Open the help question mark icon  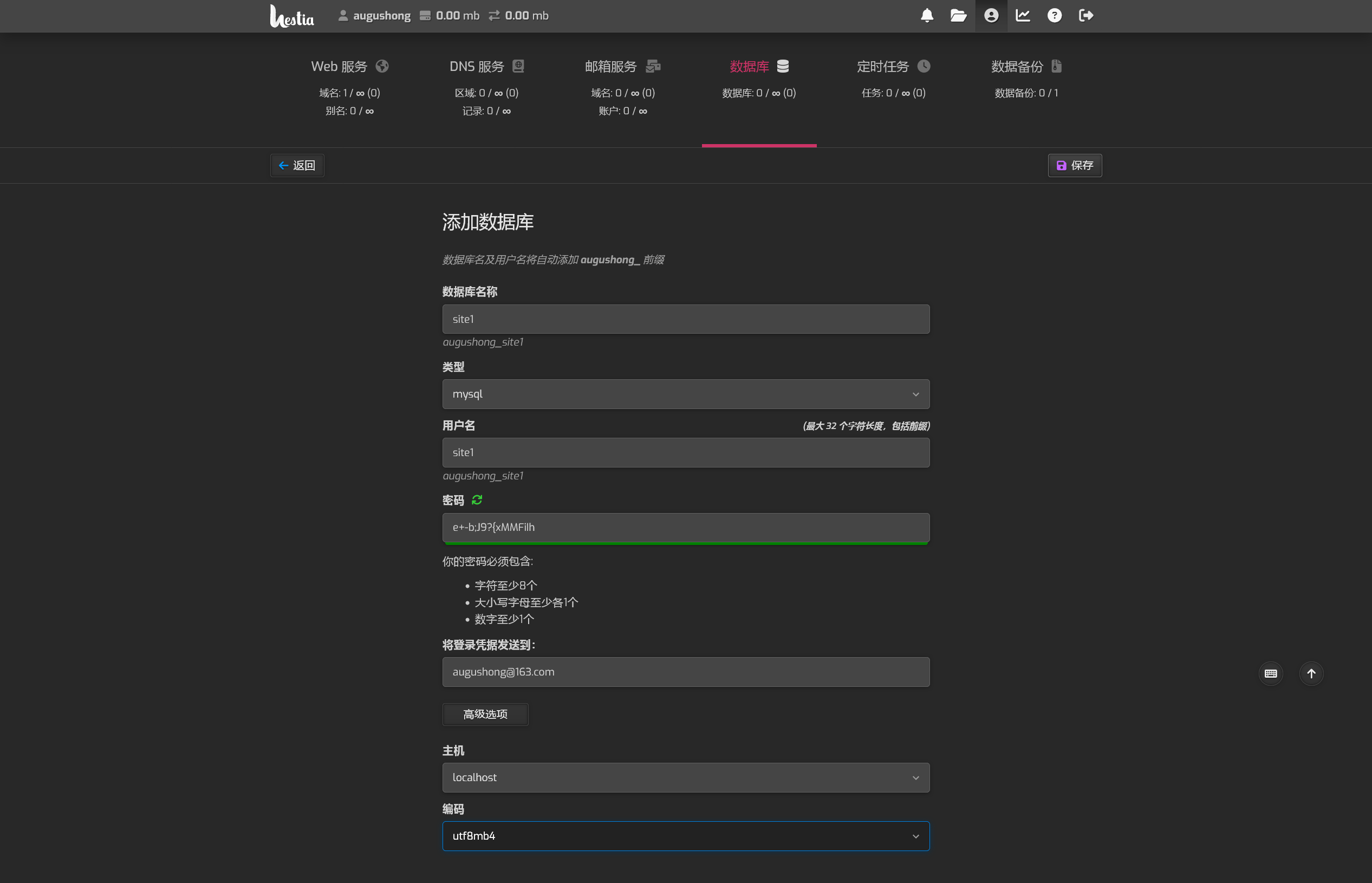tap(1054, 16)
